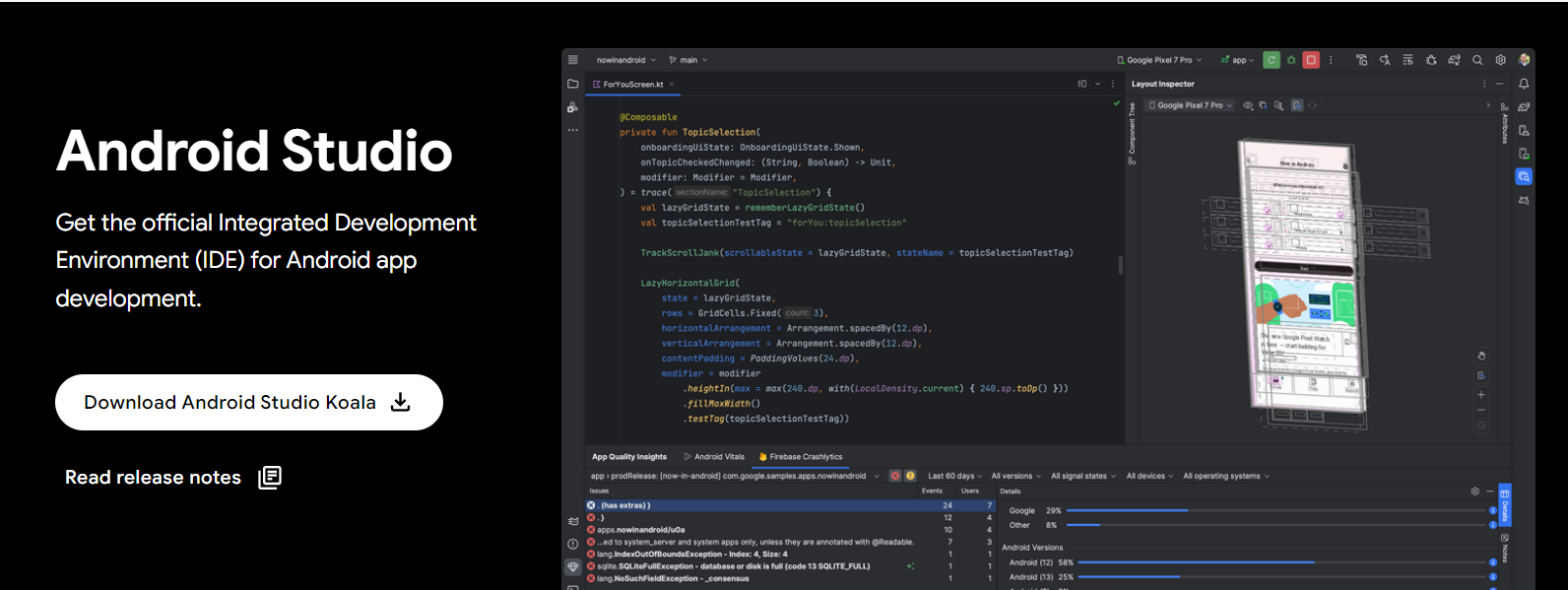Zoom in the layout inspector view
This screenshot has height=590, width=1568.
coord(1481,394)
